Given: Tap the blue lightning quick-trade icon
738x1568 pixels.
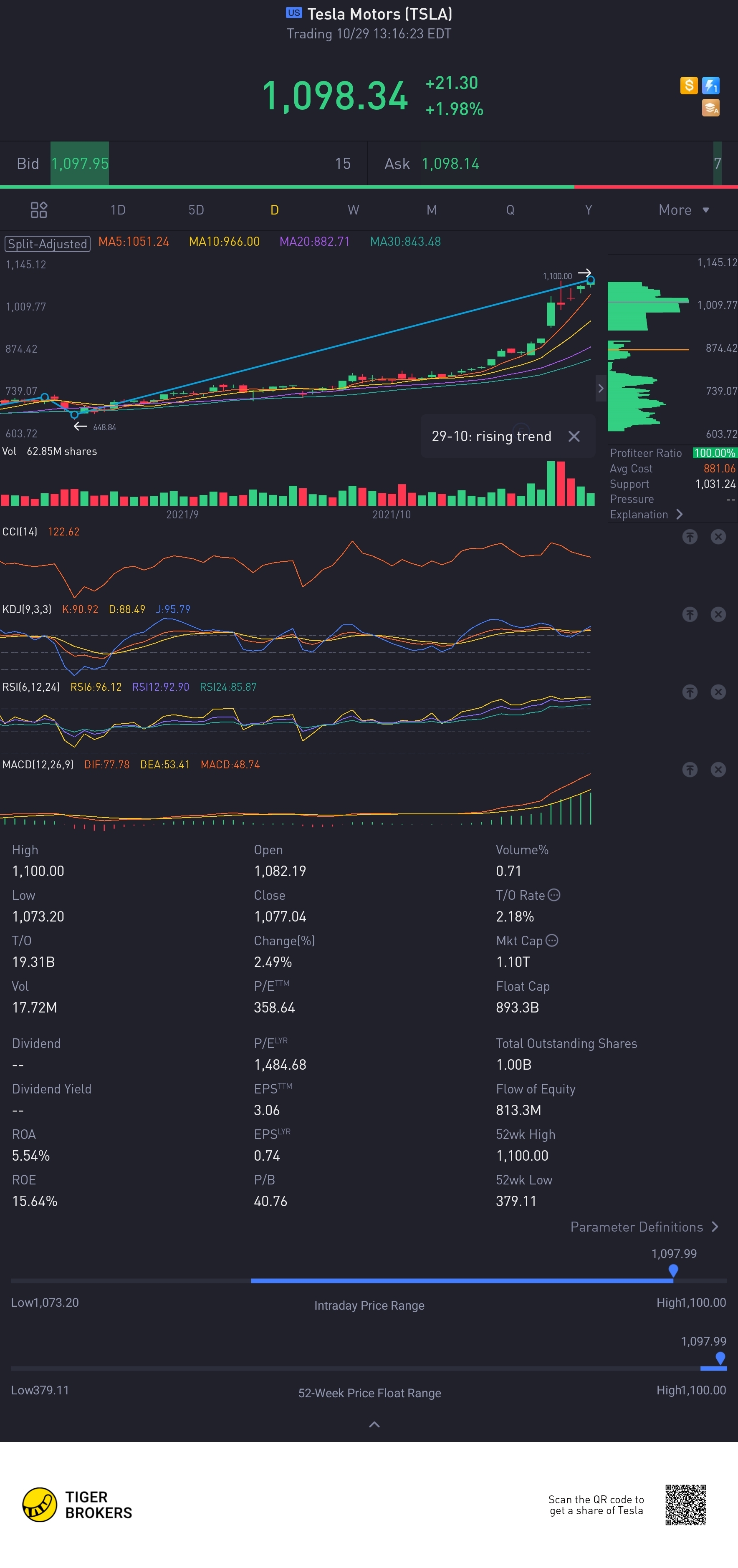Looking at the screenshot, I should pos(710,86).
